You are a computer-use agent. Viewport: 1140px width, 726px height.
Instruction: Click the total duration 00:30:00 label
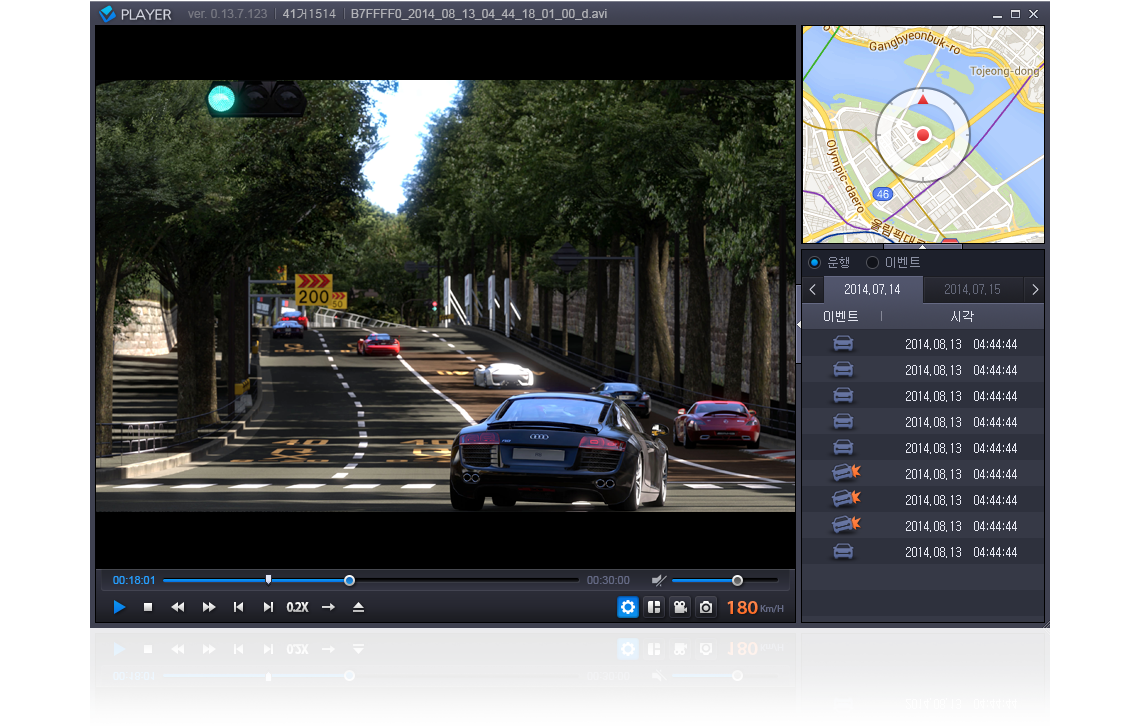click(x=608, y=580)
